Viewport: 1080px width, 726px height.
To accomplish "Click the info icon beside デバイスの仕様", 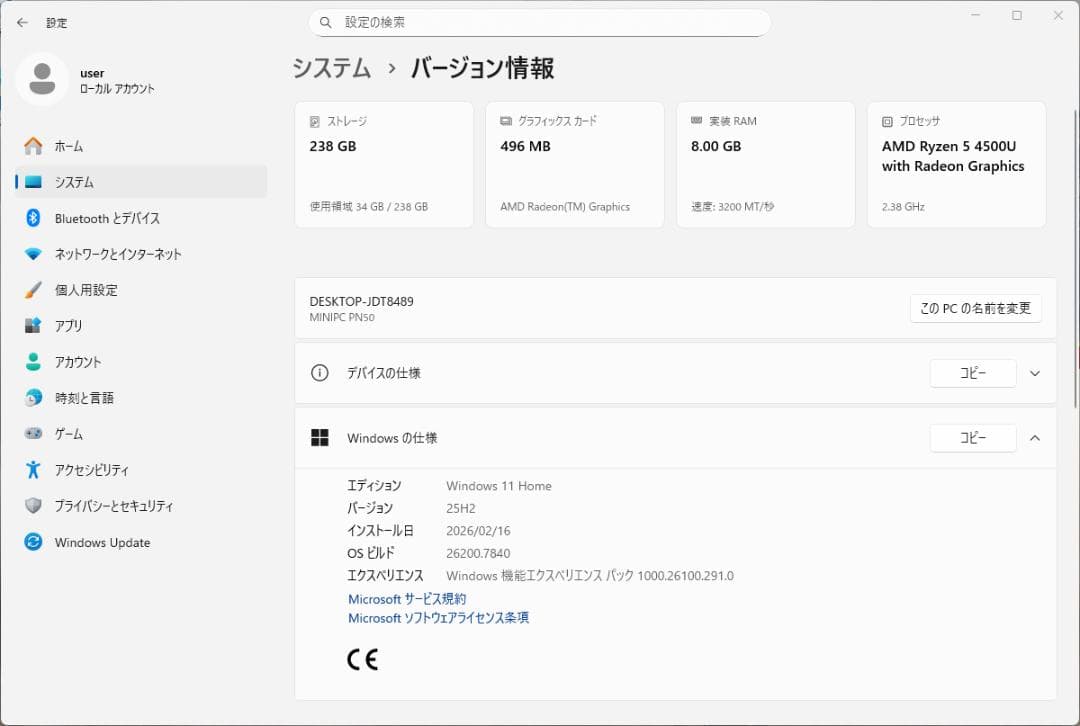I will [x=320, y=373].
